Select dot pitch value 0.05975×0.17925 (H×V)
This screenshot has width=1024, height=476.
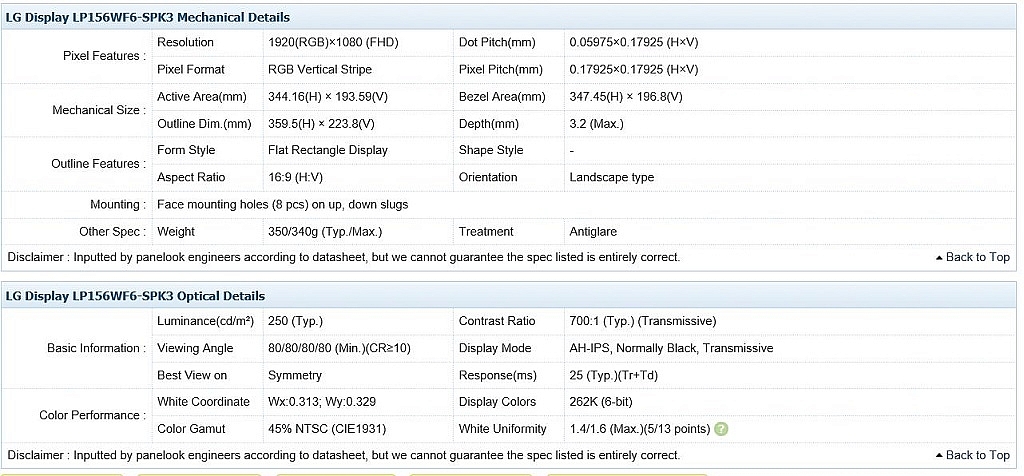click(x=633, y=42)
